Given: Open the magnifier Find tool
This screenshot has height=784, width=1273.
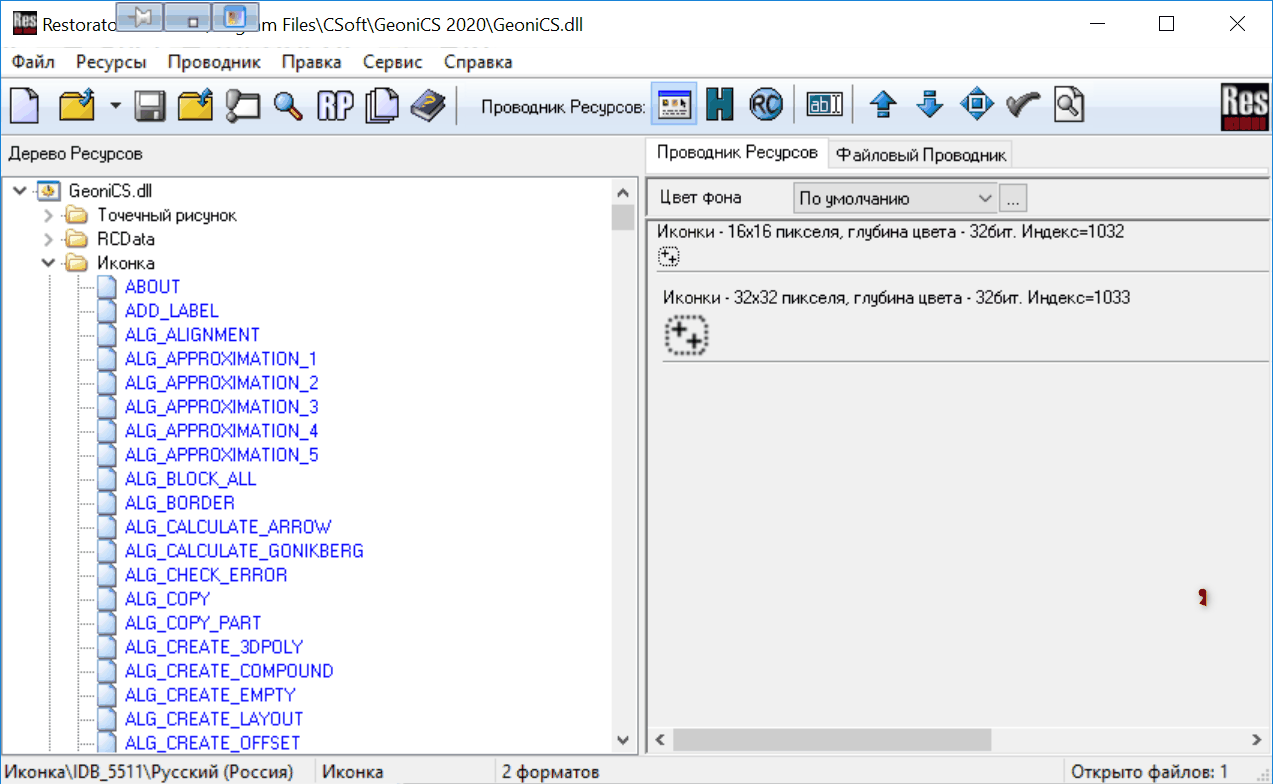Looking at the screenshot, I should pyautogui.click(x=288, y=104).
